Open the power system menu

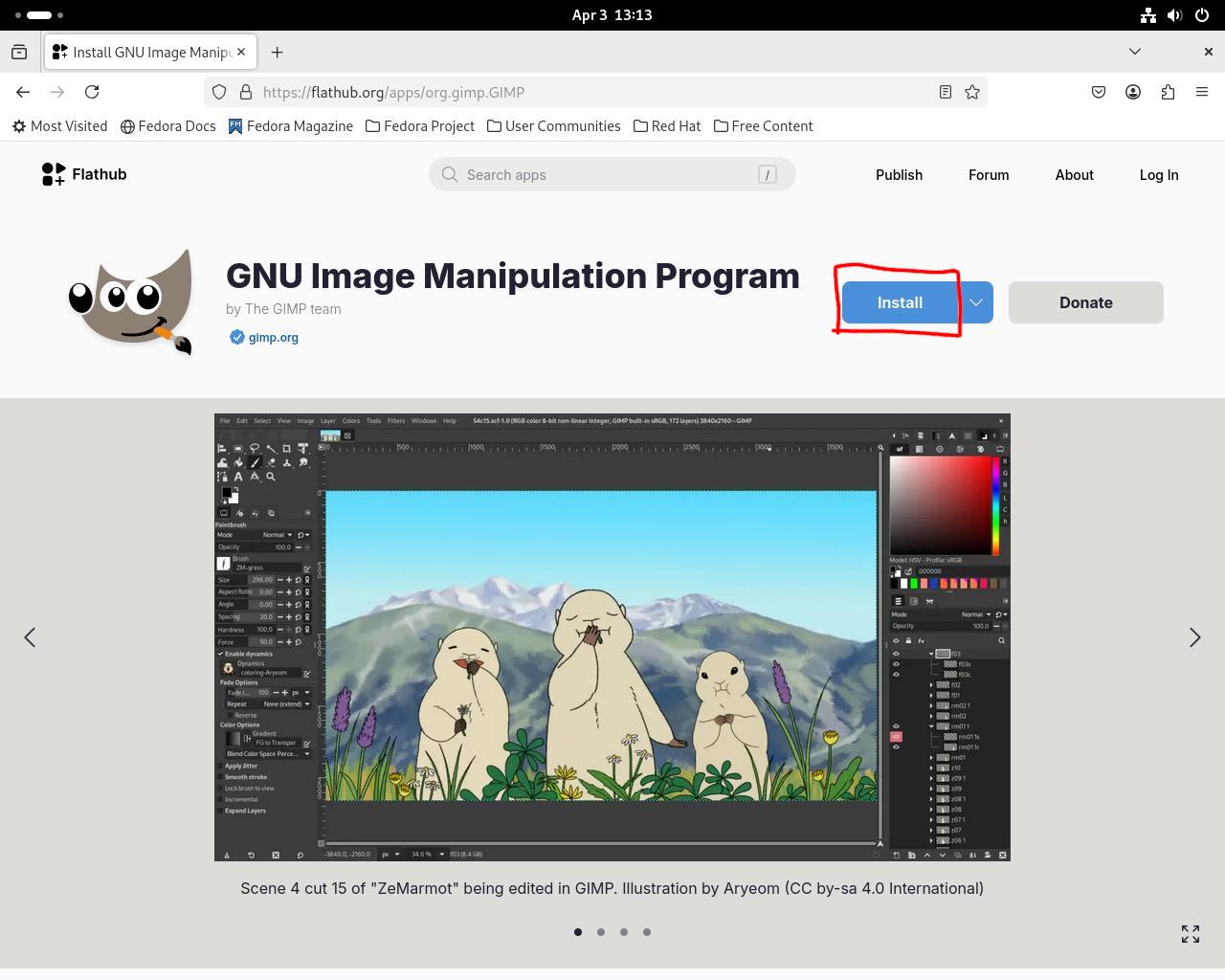click(1202, 15)
